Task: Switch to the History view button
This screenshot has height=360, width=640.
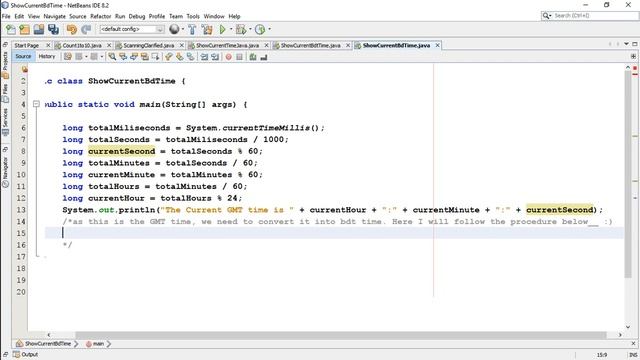Action: tap(47, 56)
